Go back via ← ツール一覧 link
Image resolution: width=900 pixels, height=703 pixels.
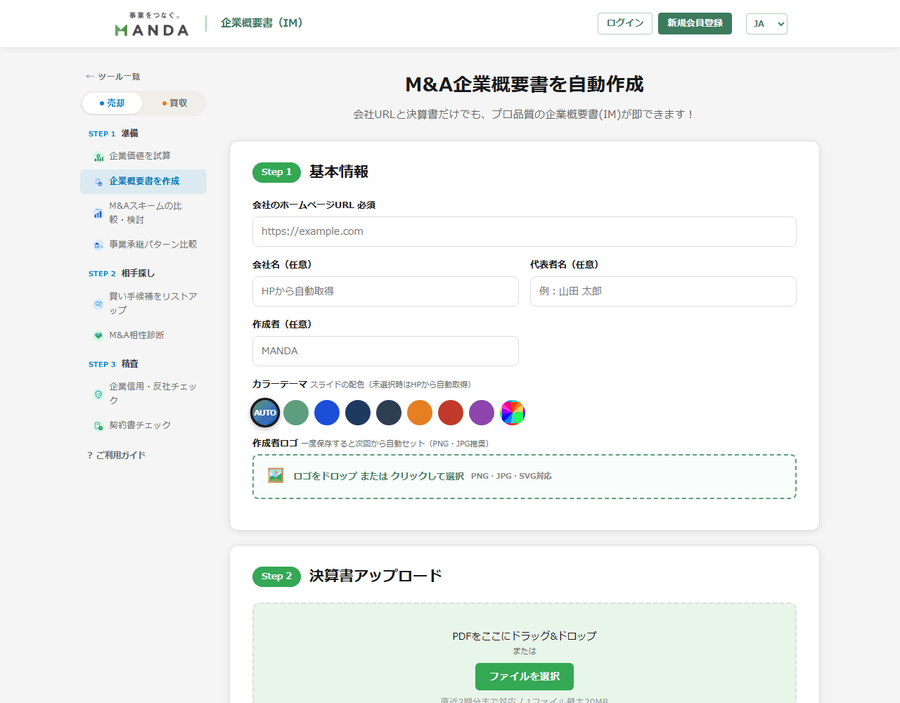pyautogui.click(x=113, y=76)
